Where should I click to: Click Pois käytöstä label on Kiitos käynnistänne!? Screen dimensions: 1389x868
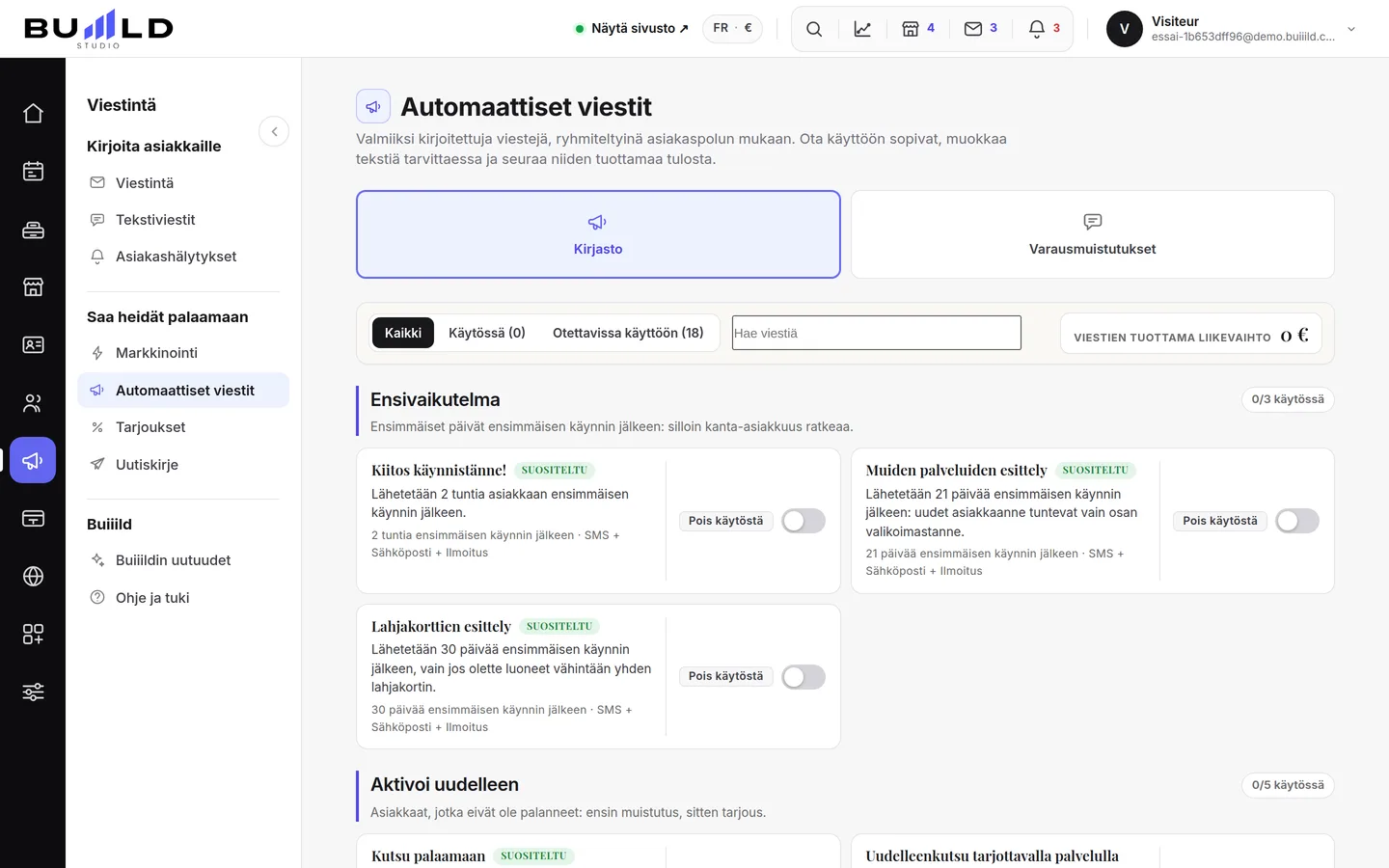[x=725, y=521]
